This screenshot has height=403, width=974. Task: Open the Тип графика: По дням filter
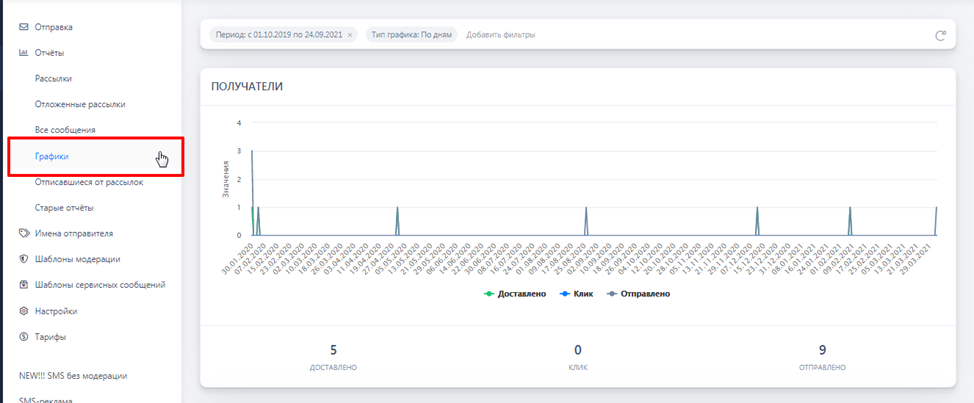coord(411,35)
